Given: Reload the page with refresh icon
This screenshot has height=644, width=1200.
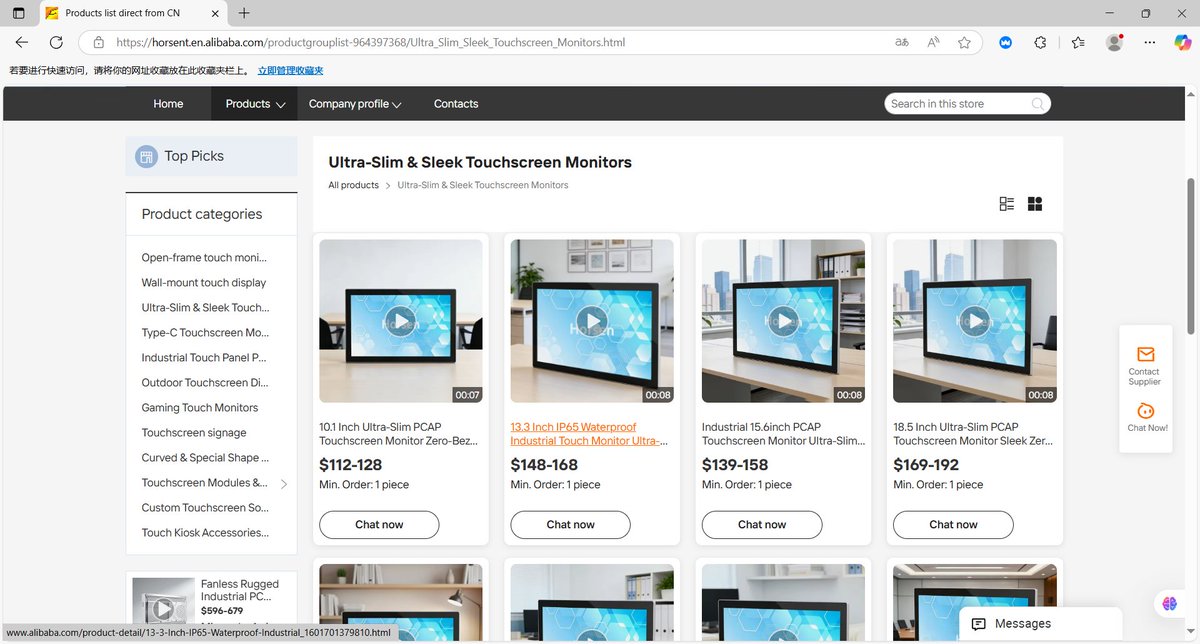Looking at the screenshot, I should coord(57,43).
